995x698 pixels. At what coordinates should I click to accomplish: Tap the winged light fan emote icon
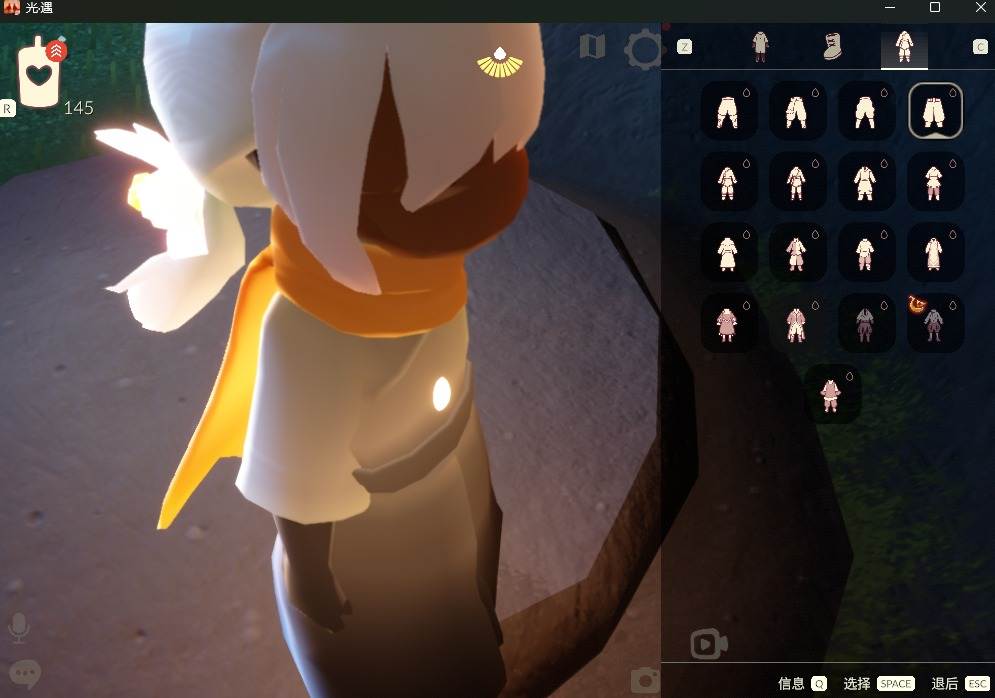[x=500, y=62]
